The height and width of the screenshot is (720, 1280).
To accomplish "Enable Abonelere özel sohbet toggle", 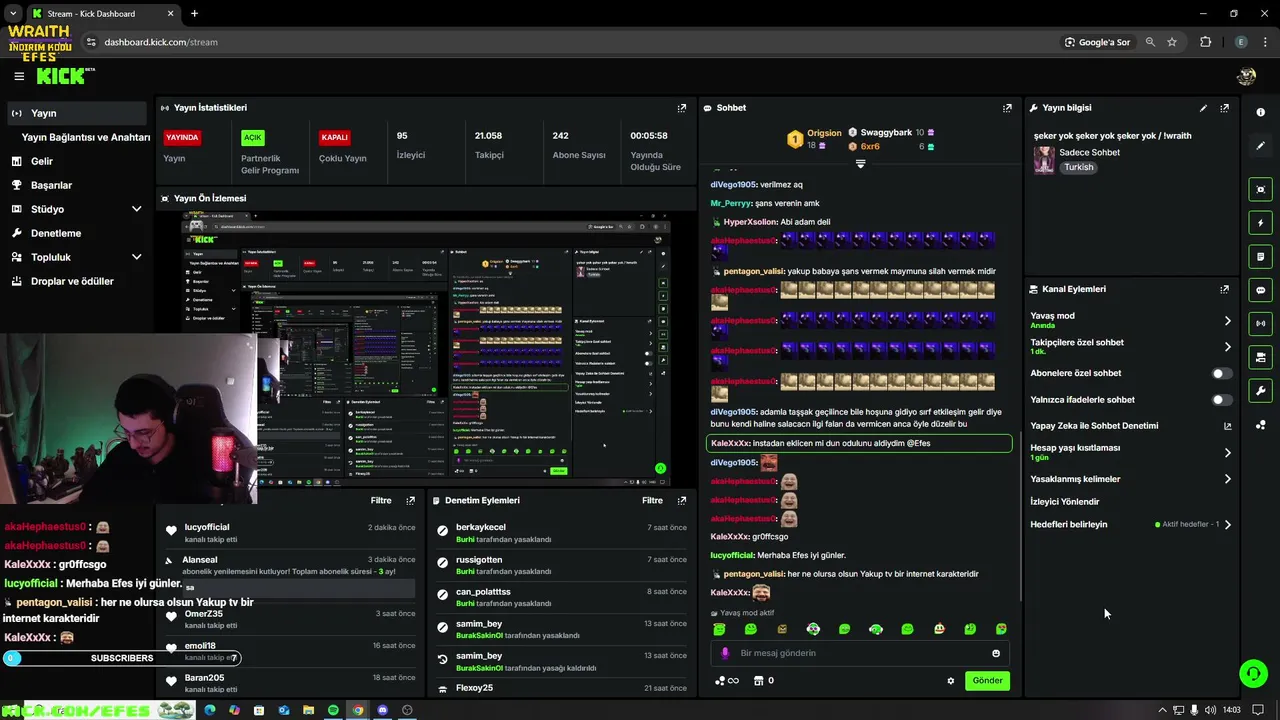I will point(1221,373).
